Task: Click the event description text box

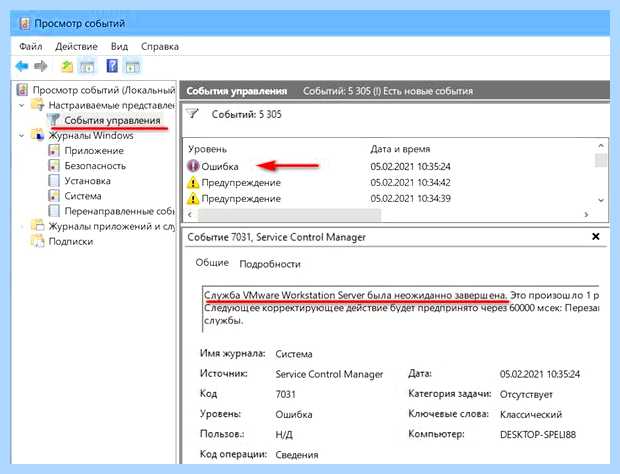Action: pos(401,309)
